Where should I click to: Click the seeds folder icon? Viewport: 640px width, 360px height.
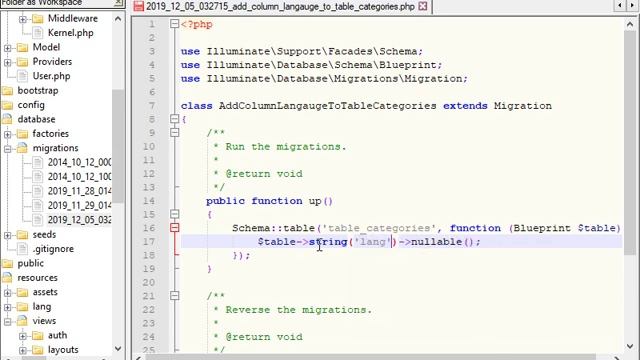[x=22, y=235]
